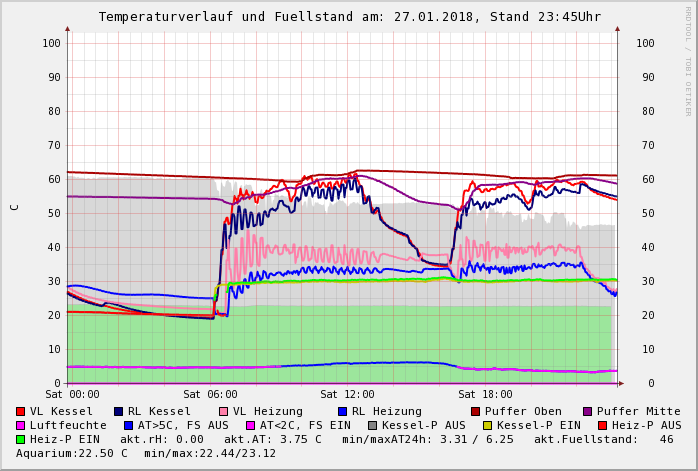Select the dark blue RL Kessel legend square
Image resolution: width=698 pixels, height=471 pixels.
point(118,411)
